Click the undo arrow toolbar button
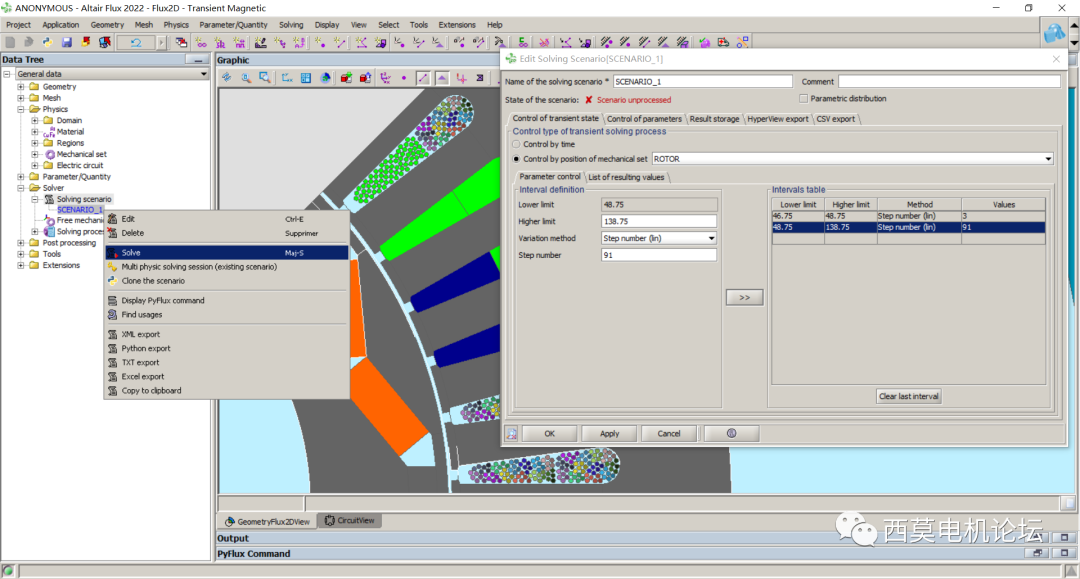The width and height of the screenshot is (1080, 579). tap(134, 42)
